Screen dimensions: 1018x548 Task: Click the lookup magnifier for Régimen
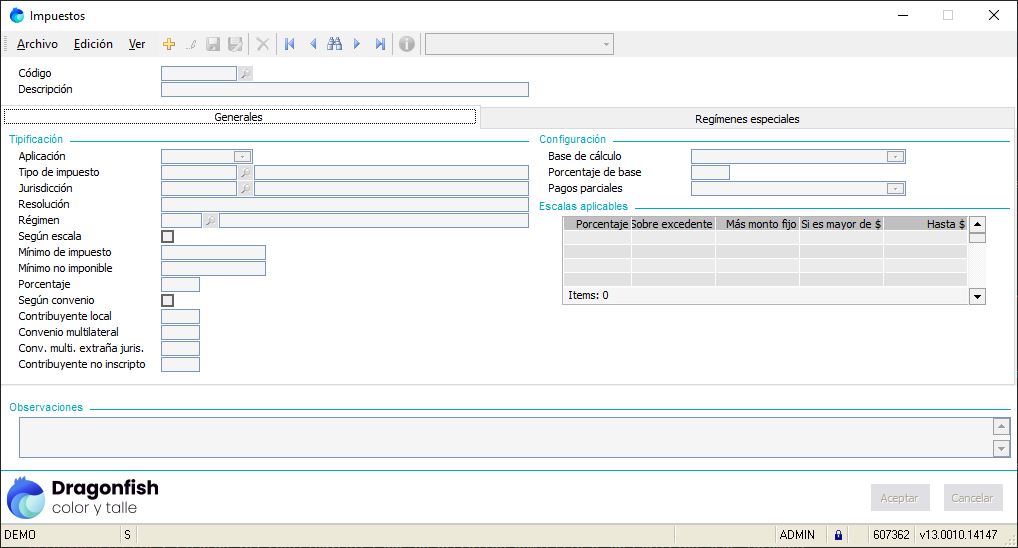210,221
